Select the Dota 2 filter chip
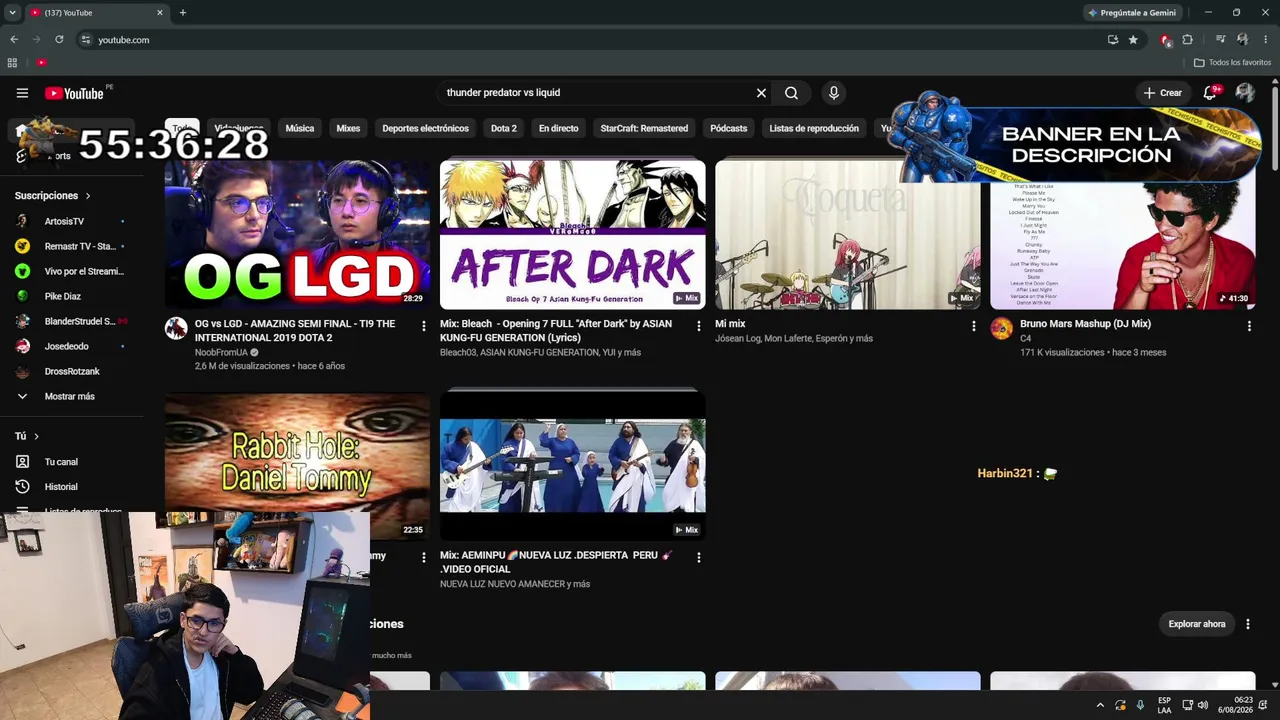This screenshot has width=1280, height=720. [x=504, y=128]
